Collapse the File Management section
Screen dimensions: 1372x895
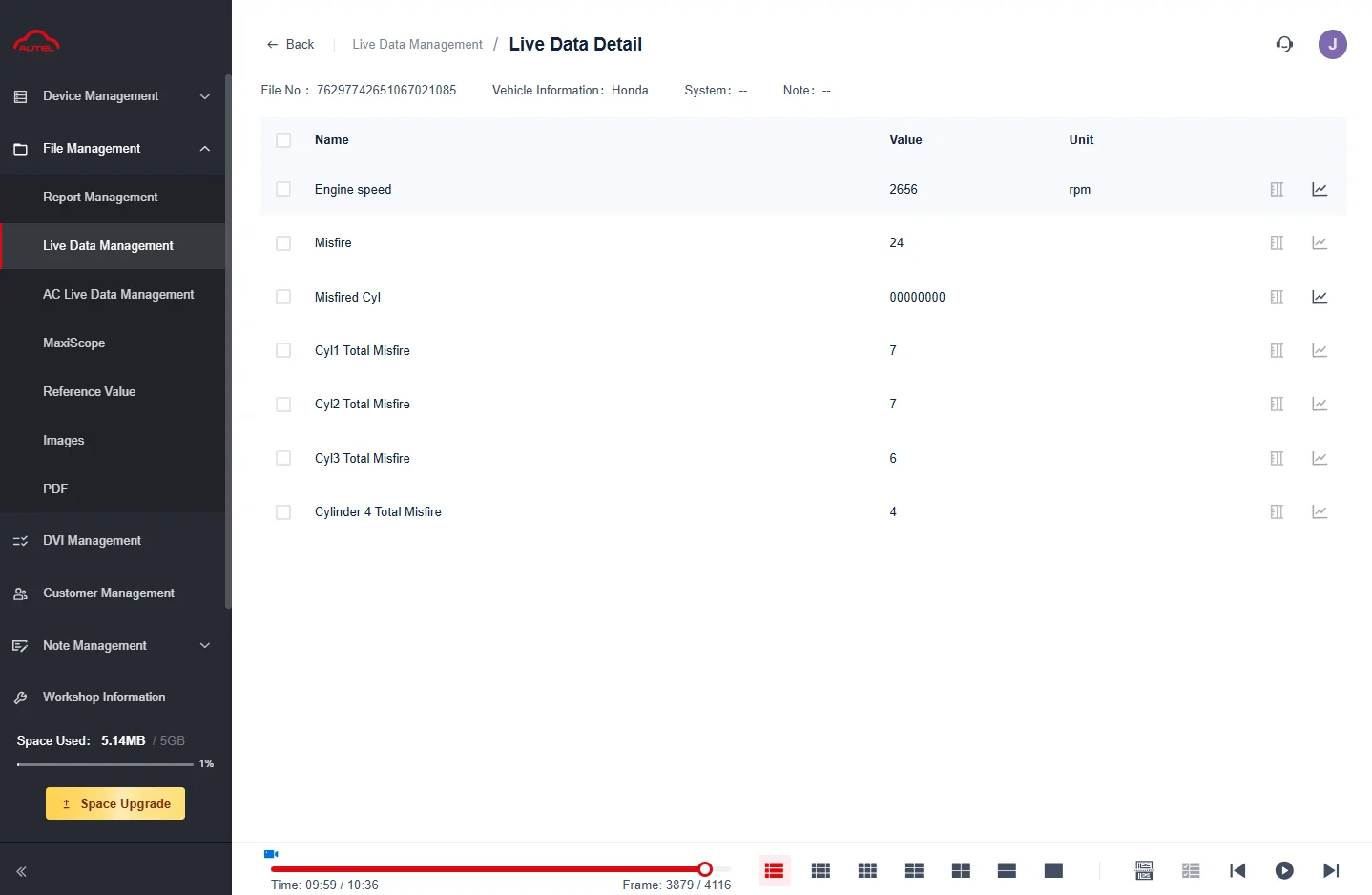113,149
